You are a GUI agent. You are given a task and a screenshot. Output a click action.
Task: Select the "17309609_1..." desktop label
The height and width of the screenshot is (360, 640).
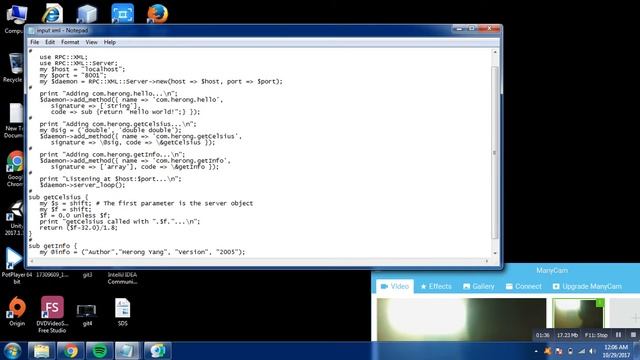[x=52, y=275]
